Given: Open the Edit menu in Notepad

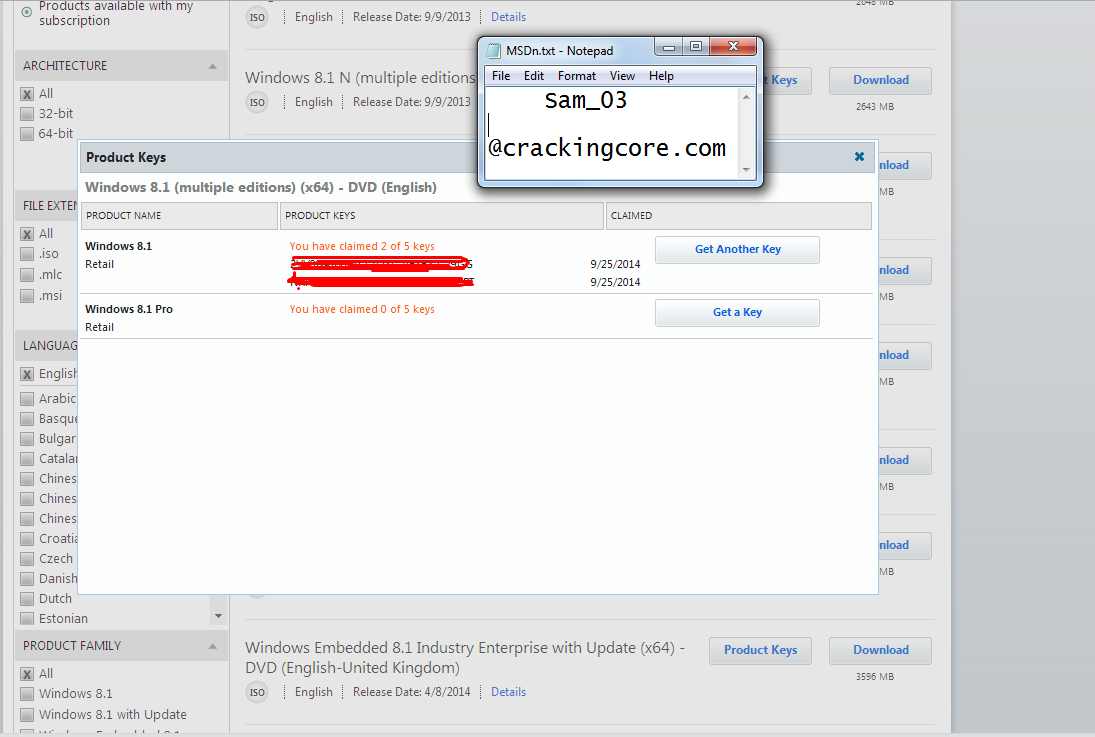Looking at the screenshot, I should click(x=534, y=75).
